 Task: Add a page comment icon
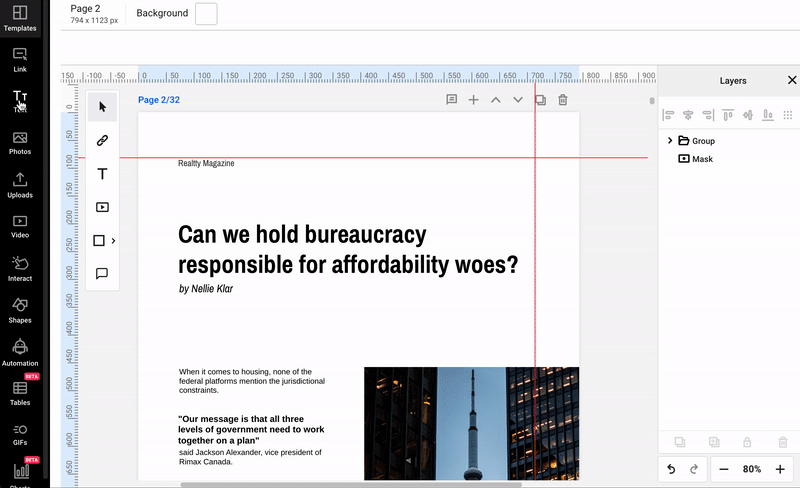click(452, 100)
